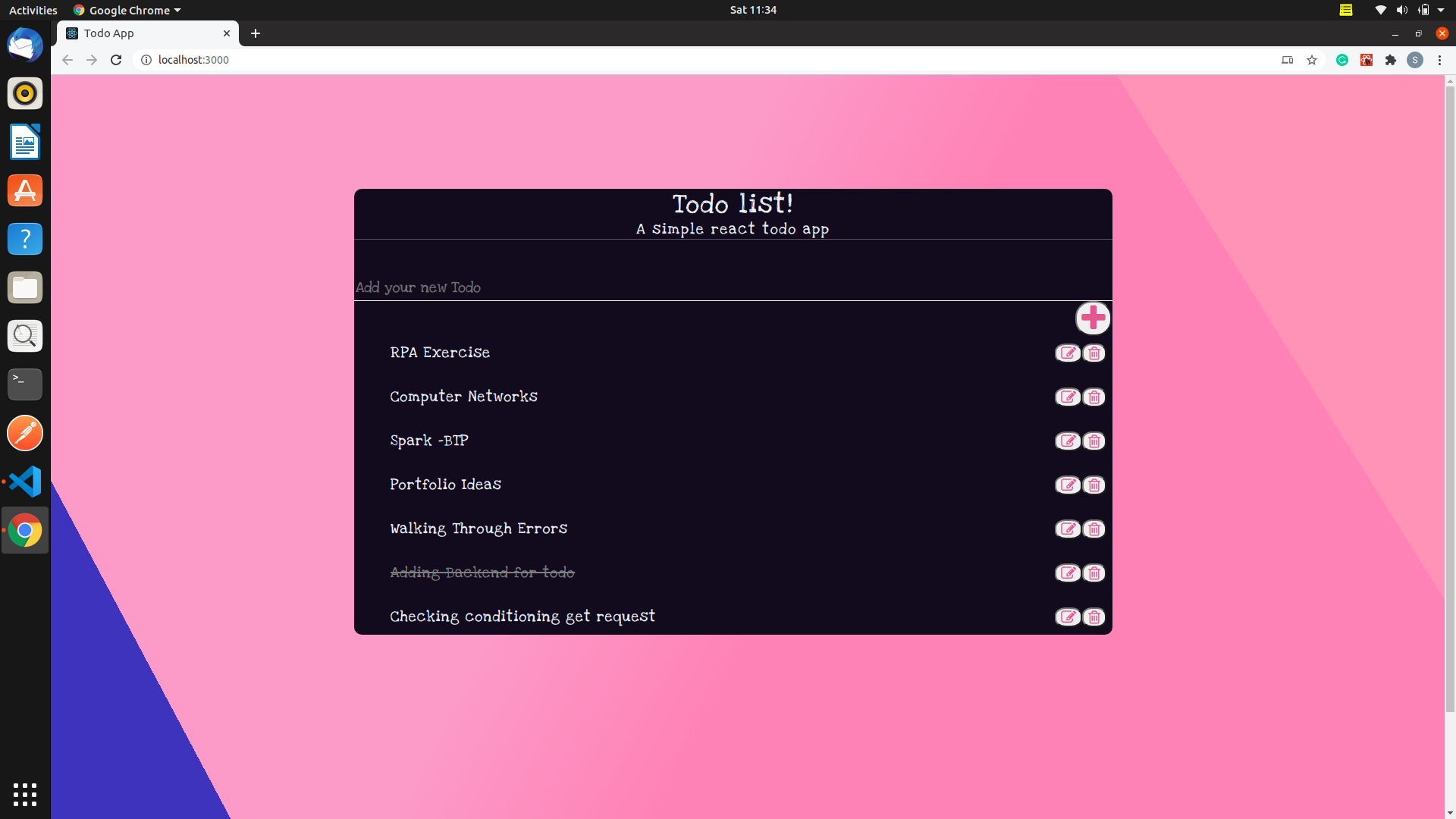
Task: Edit the Spark -BTP todo
Action: click(x=1068, y=441)
